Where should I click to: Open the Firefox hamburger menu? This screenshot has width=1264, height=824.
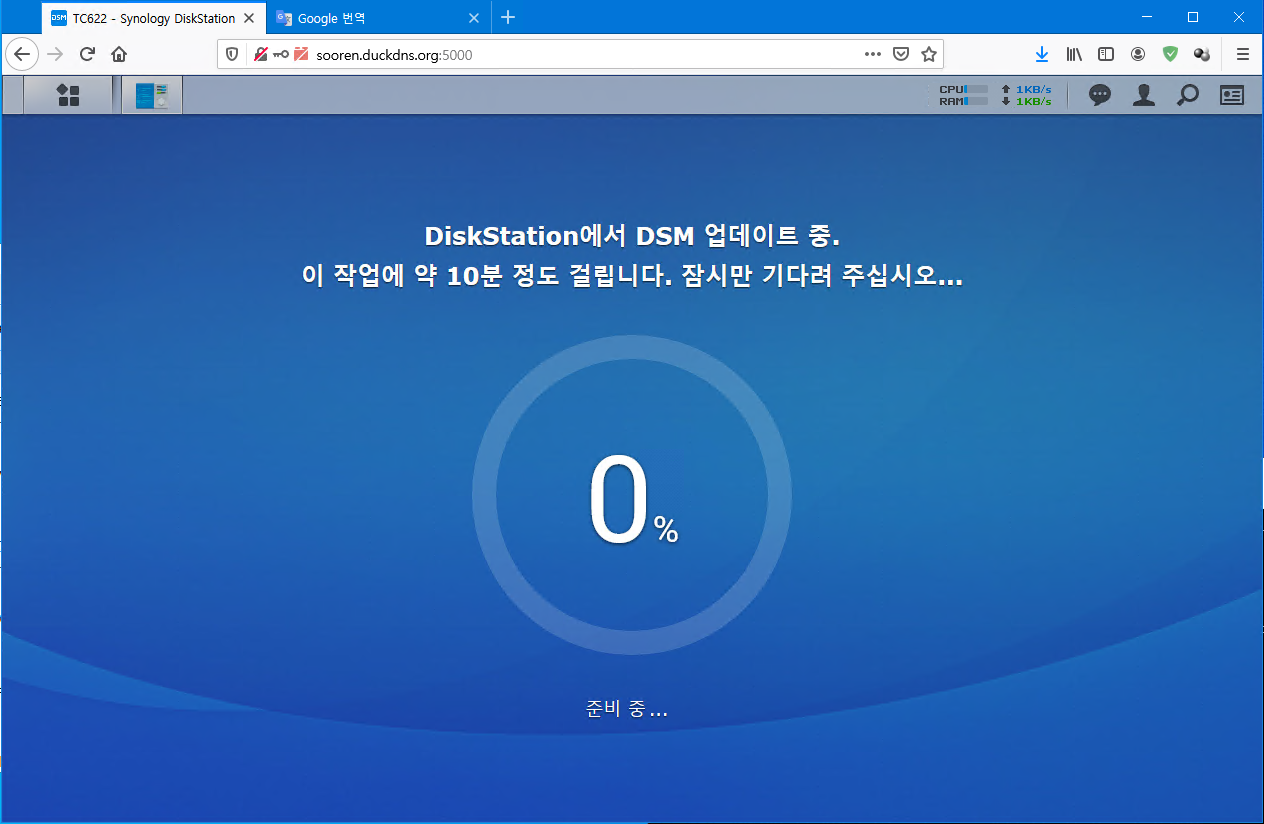coord(1243,54)
